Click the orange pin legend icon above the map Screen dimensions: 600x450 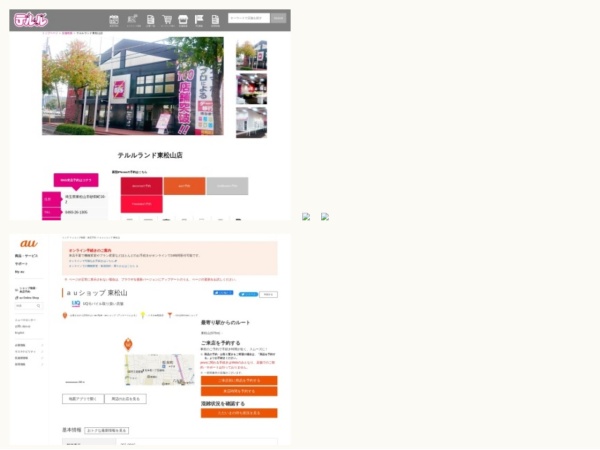pyautogui.click(x=65, y=315)
